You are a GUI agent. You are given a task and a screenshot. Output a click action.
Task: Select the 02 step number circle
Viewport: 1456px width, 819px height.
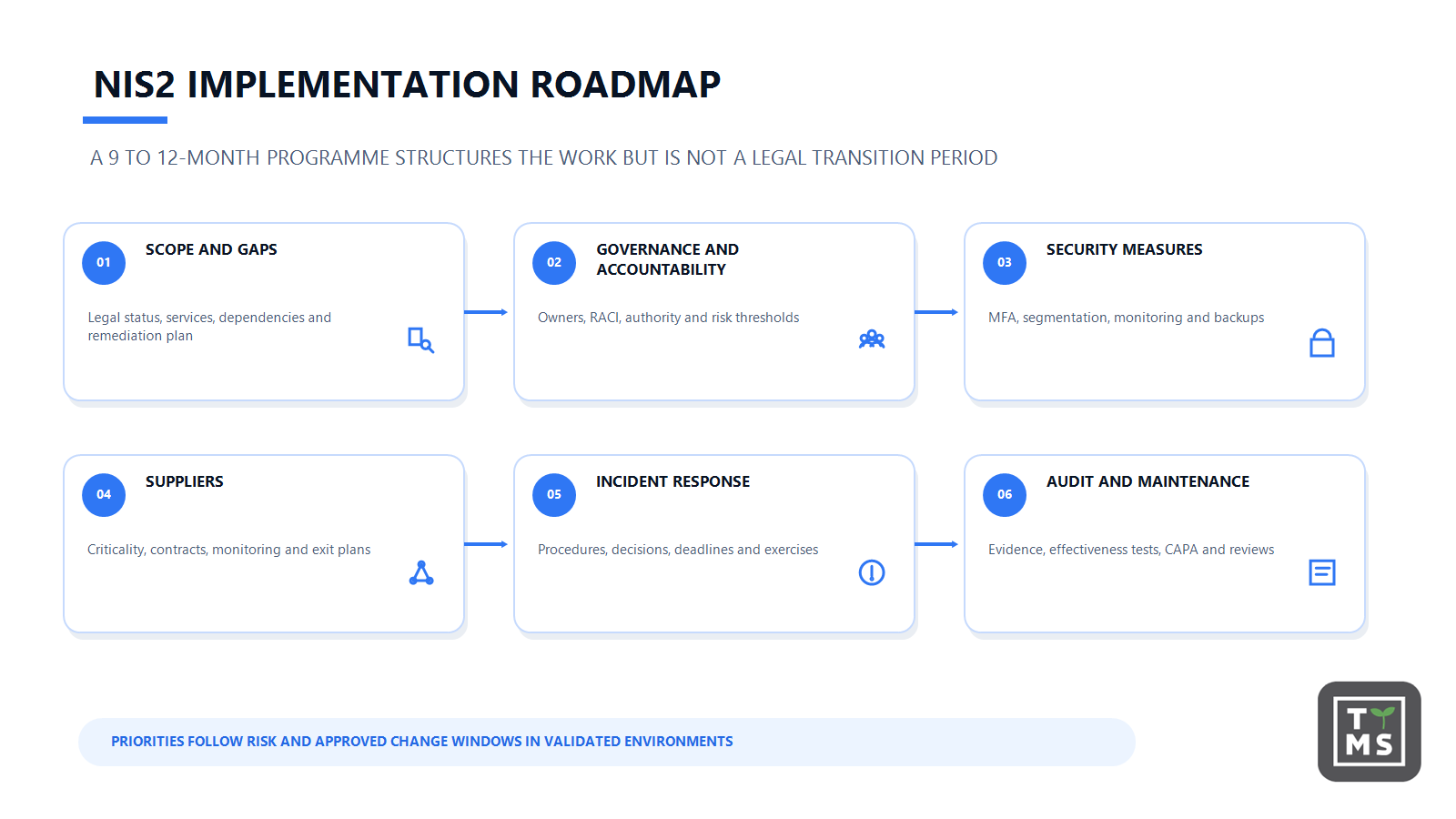(x=554, y=263)
